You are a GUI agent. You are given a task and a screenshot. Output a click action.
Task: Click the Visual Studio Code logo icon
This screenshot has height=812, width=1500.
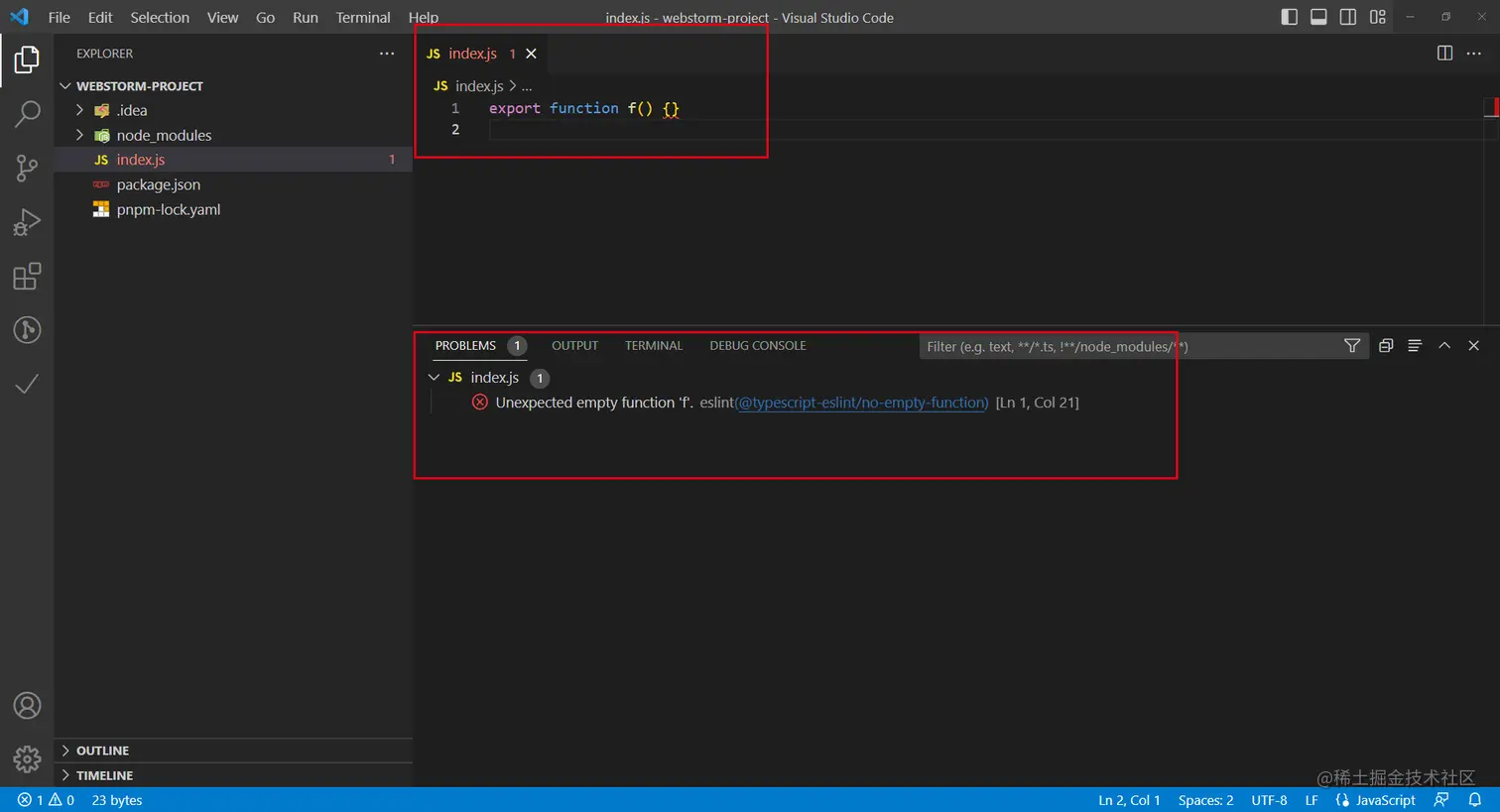click(x=19, y=17)
